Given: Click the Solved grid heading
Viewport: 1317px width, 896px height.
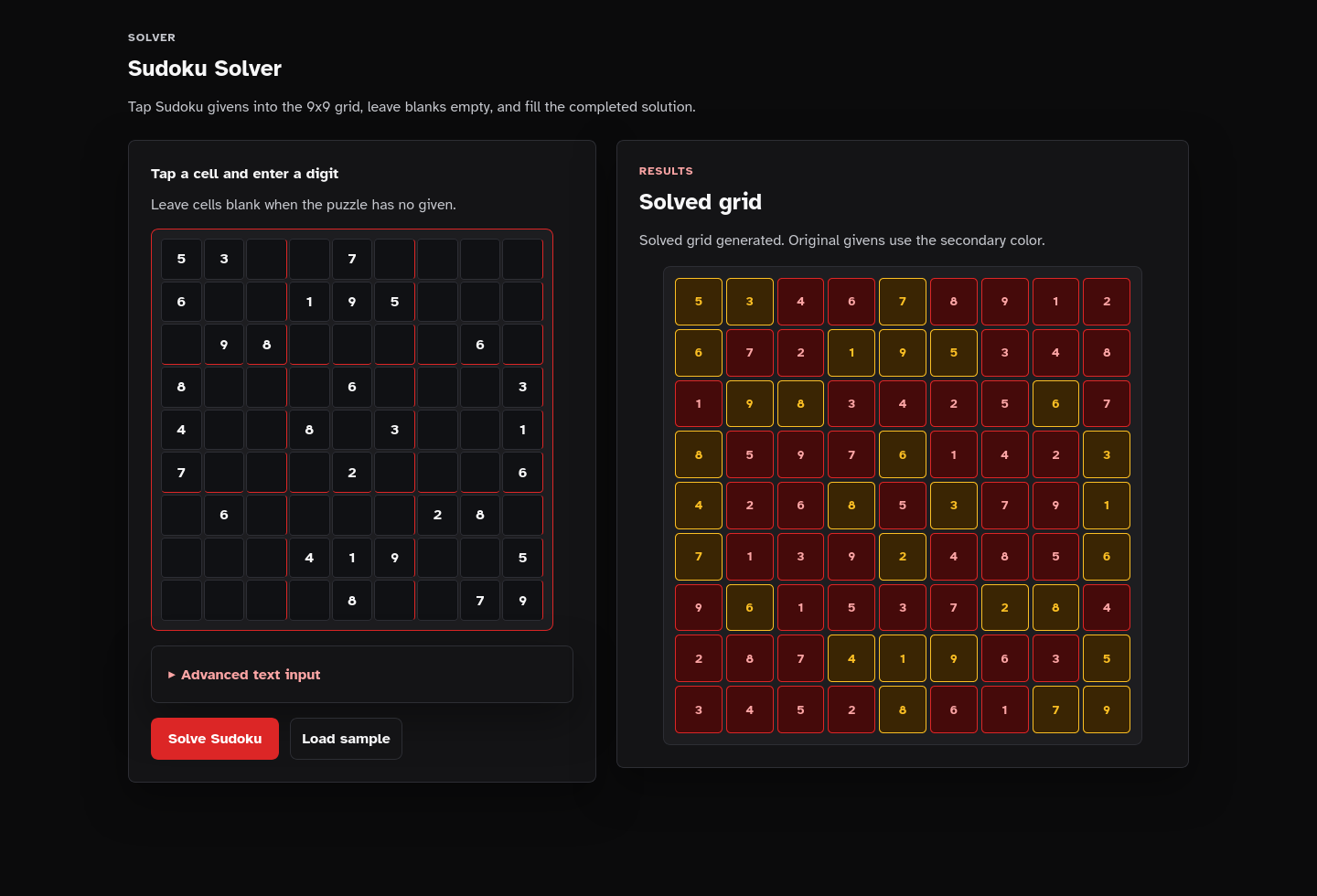Looking at the screenshot, I should tap(701, 202).
